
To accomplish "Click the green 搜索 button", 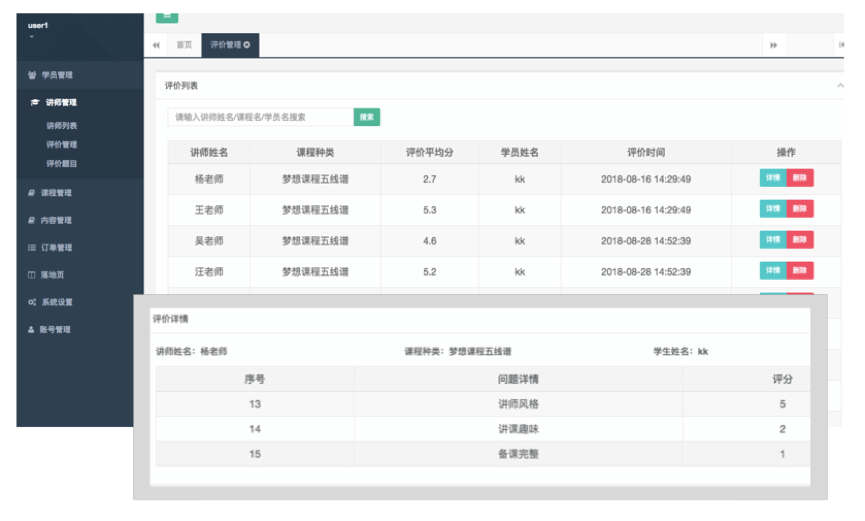I will 367,117.
